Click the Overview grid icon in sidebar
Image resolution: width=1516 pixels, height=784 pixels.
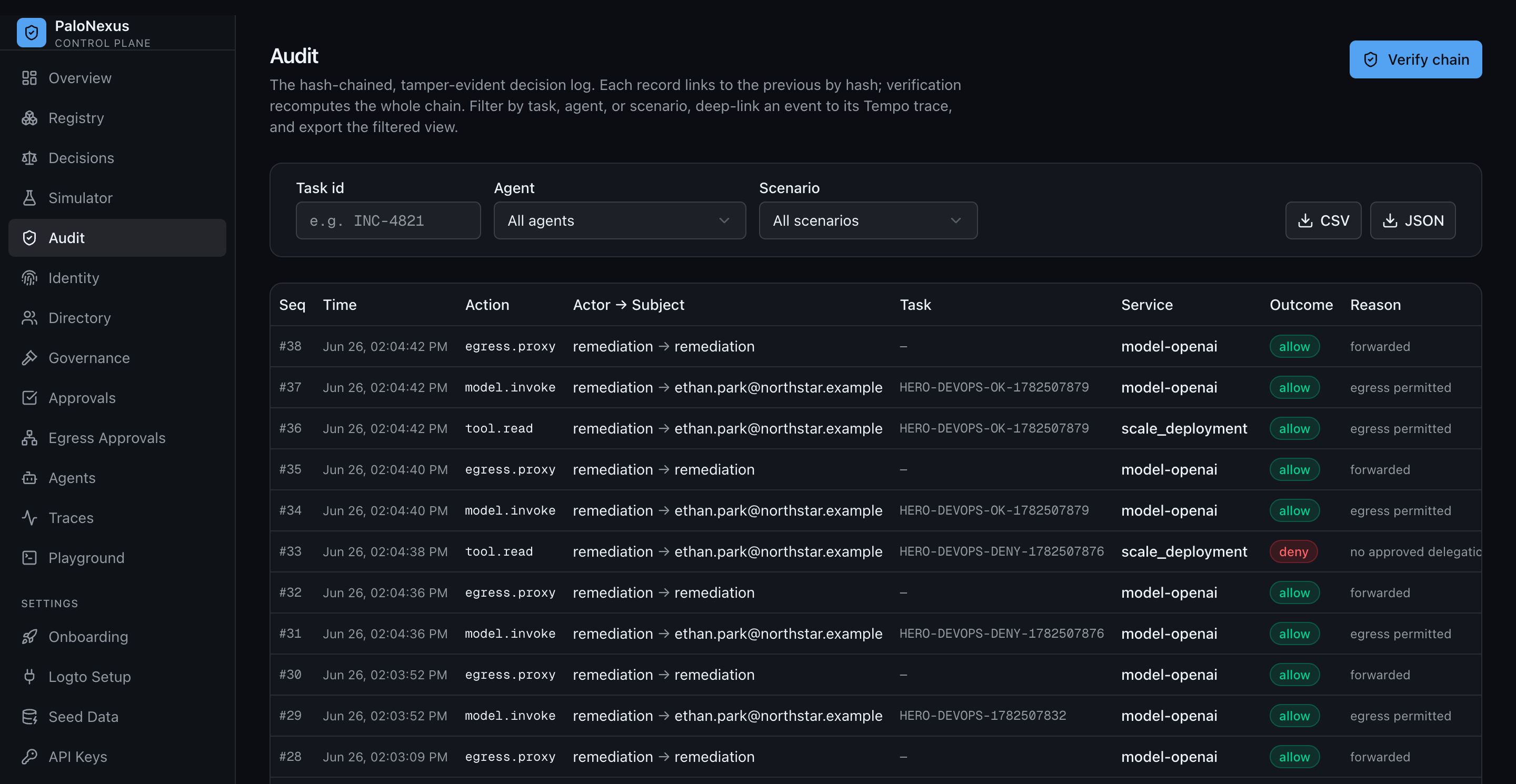click(x=29, y=78)
